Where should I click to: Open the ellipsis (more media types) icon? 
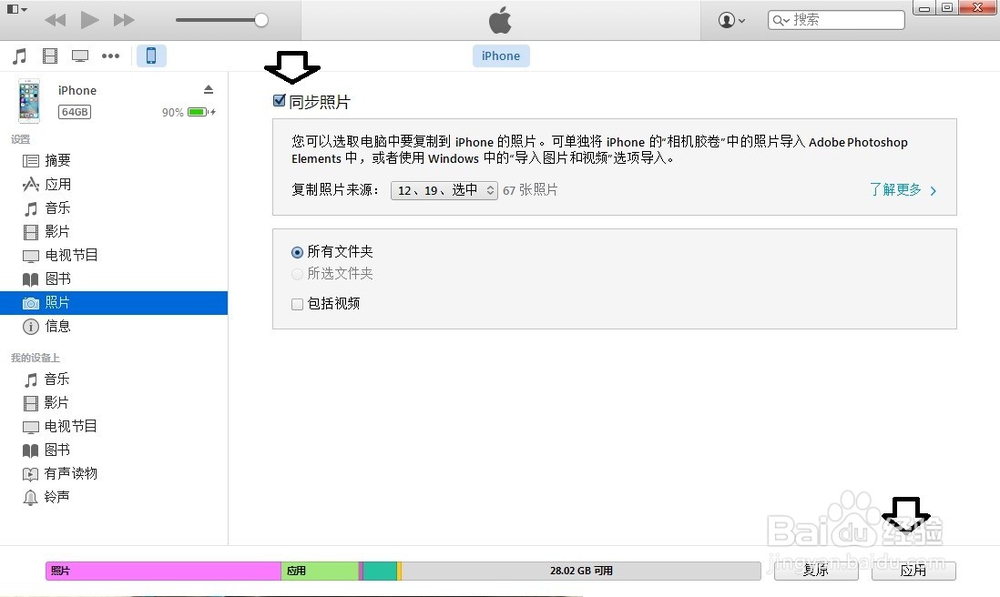tap(110, 55)
